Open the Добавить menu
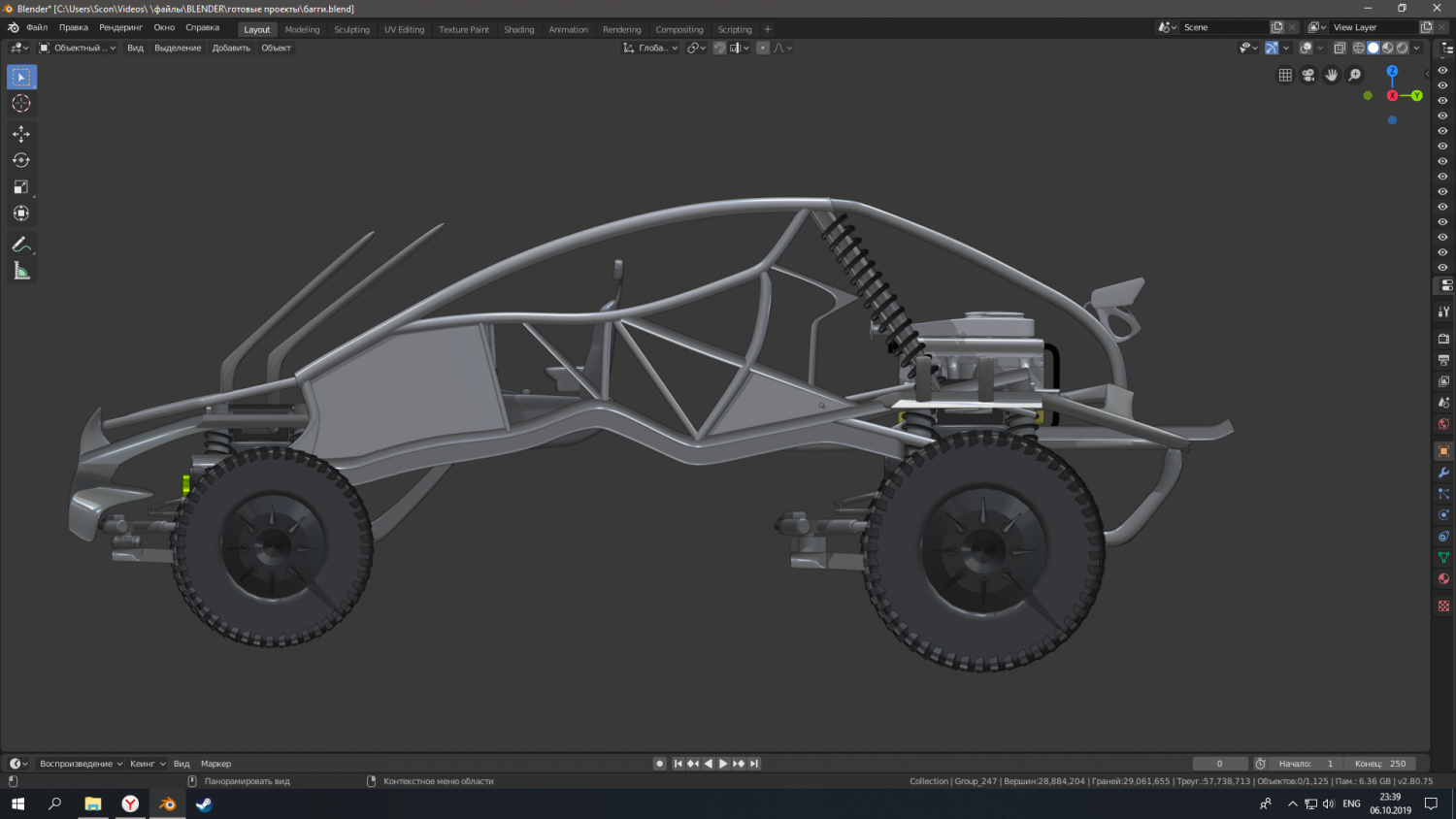1456x819 pixels. [x=231, y=48]
